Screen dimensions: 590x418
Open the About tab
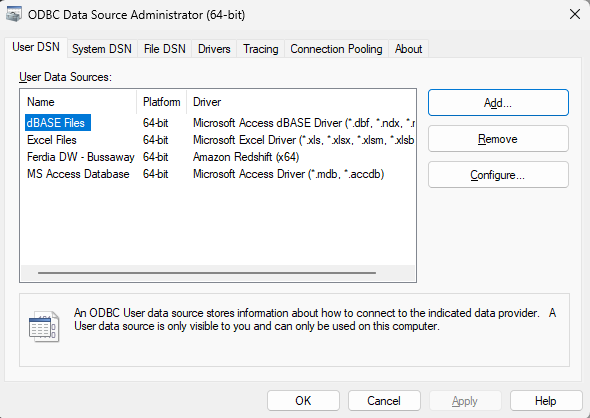tap(408, 49)
